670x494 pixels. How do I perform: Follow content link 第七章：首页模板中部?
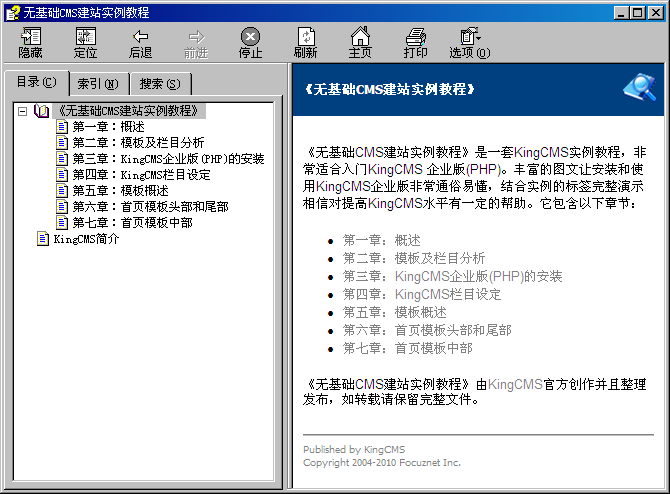[408, 348]
